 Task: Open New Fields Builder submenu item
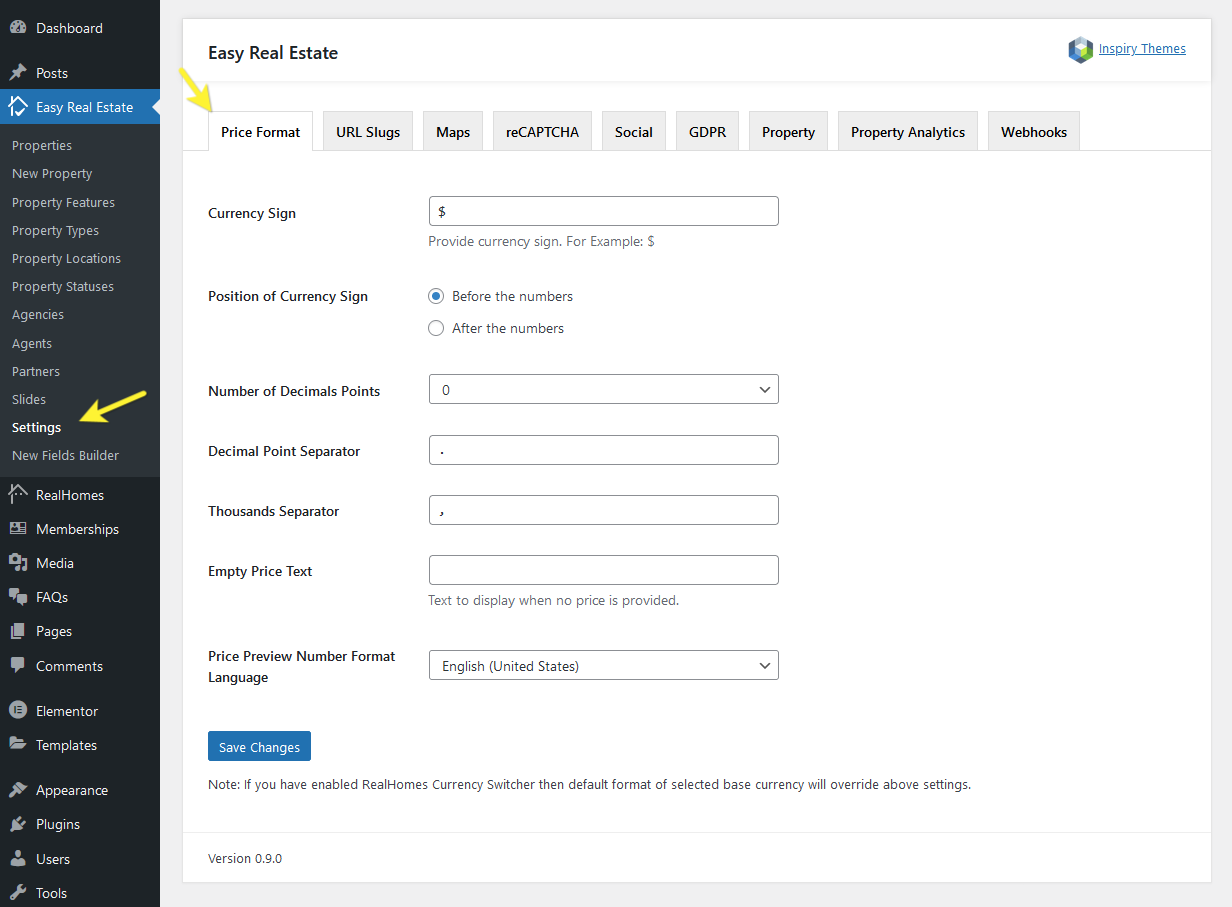[x=65, y=455]
